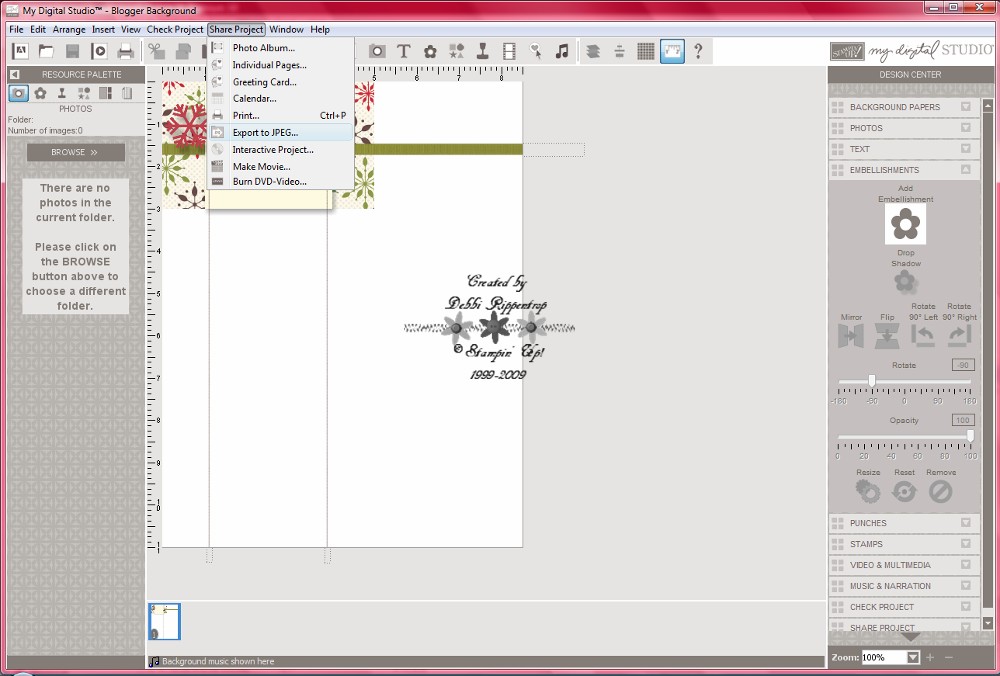This screenshot has height=676, width=1000.
Task: Click the preview slideshow play icon
Action: (99, 51)
